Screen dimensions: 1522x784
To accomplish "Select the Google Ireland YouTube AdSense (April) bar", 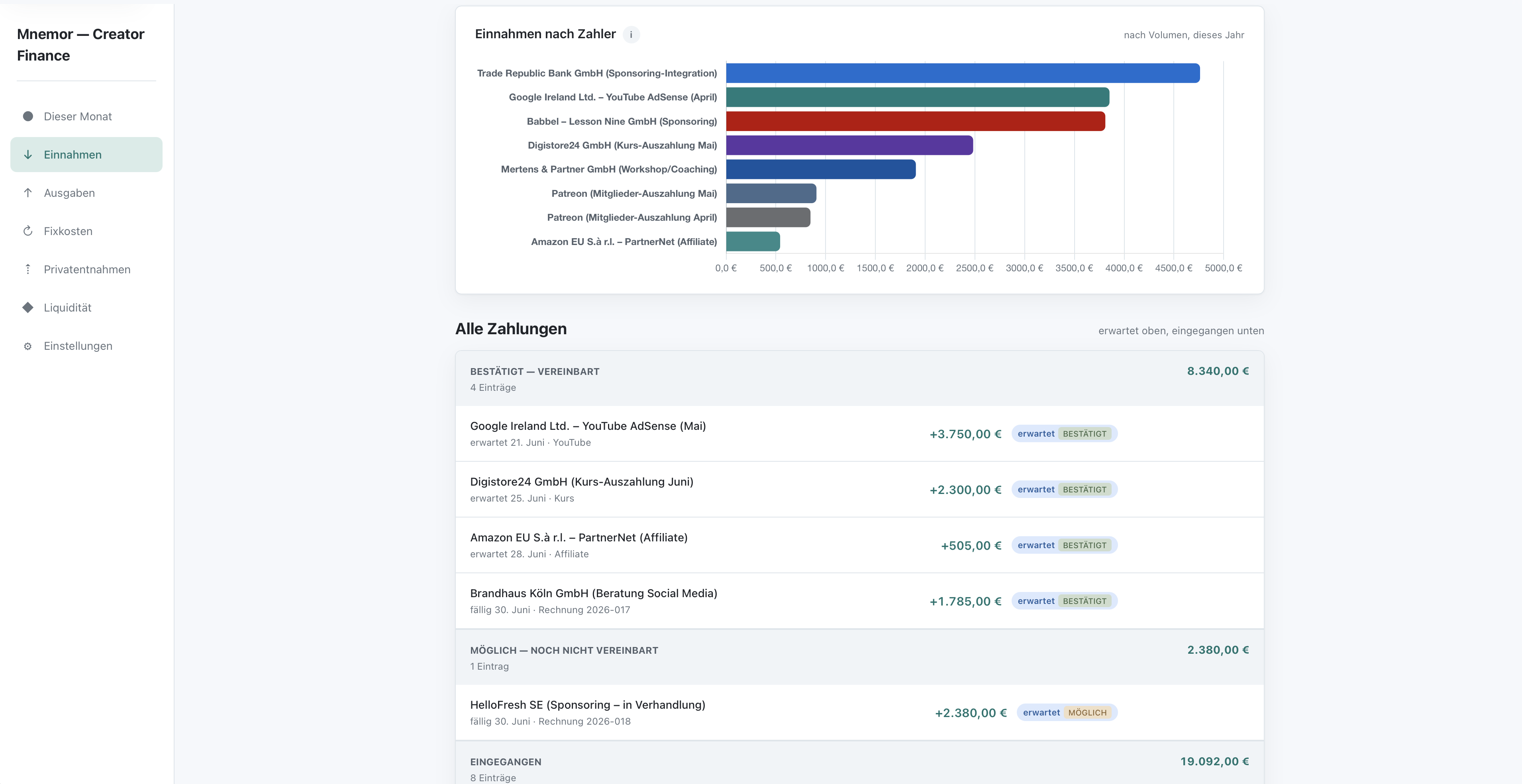I will 918,97.
